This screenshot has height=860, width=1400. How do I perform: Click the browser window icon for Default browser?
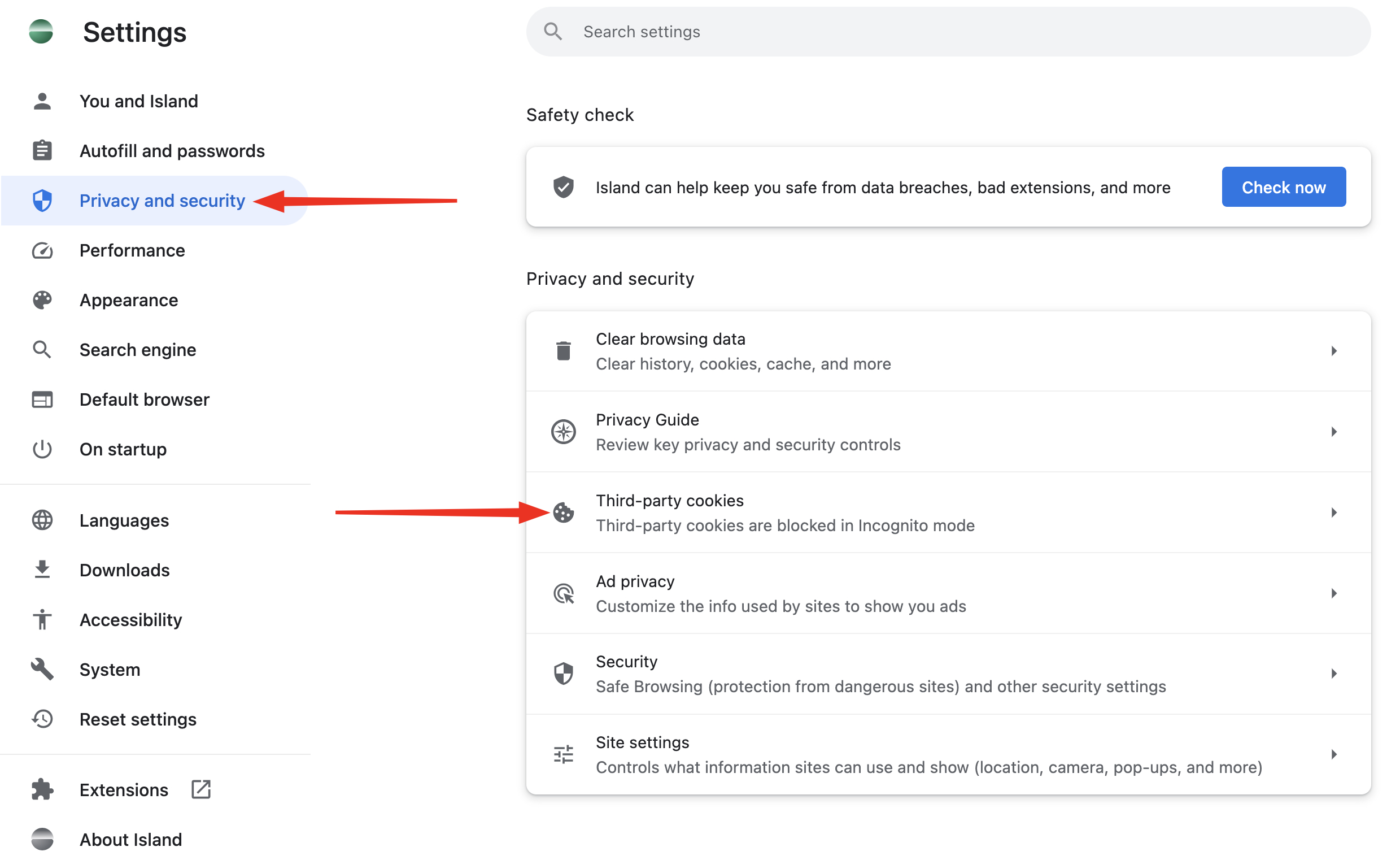pos(42,399)
